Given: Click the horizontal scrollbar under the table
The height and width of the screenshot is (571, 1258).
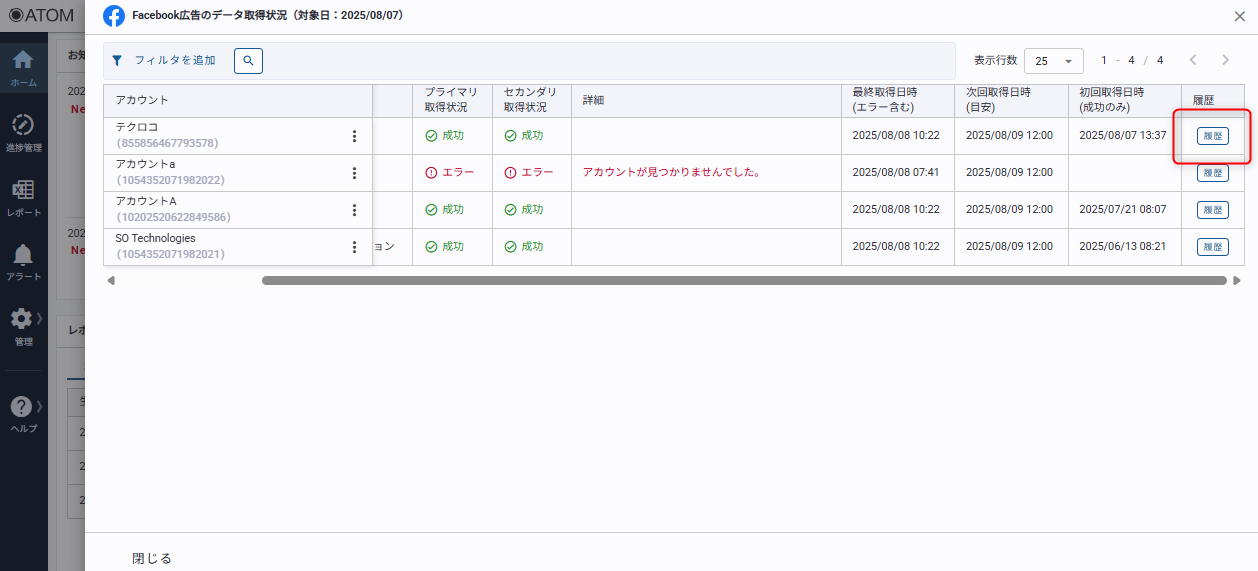Looking at the screenshot, I should point(743,281).
